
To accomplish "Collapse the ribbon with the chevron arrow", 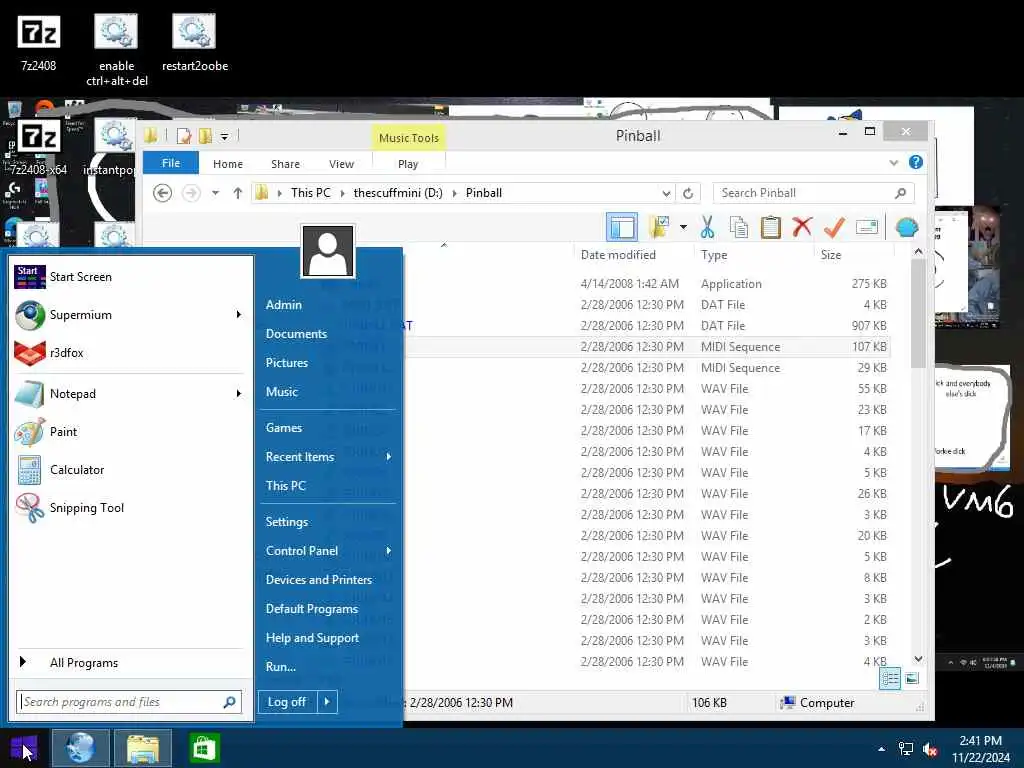I will tap(893, 163).
